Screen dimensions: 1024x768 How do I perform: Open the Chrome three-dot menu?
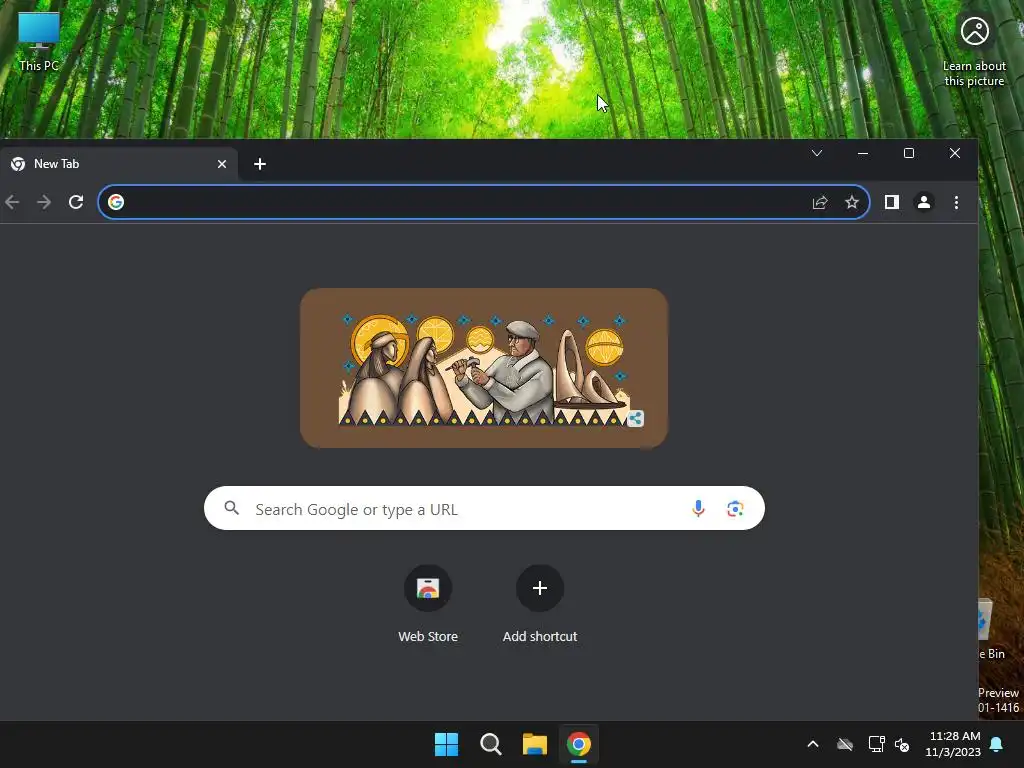pos(956,202)
